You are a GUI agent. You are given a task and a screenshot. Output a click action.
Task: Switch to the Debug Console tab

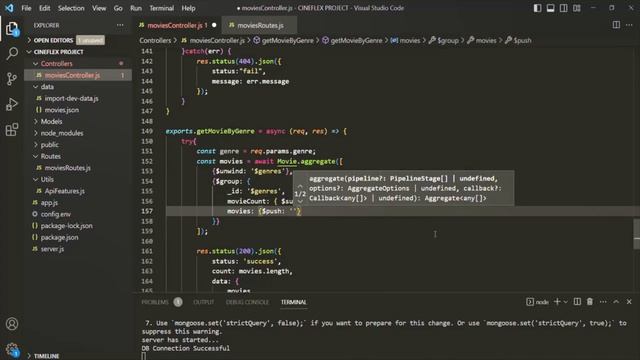[247, 302]
